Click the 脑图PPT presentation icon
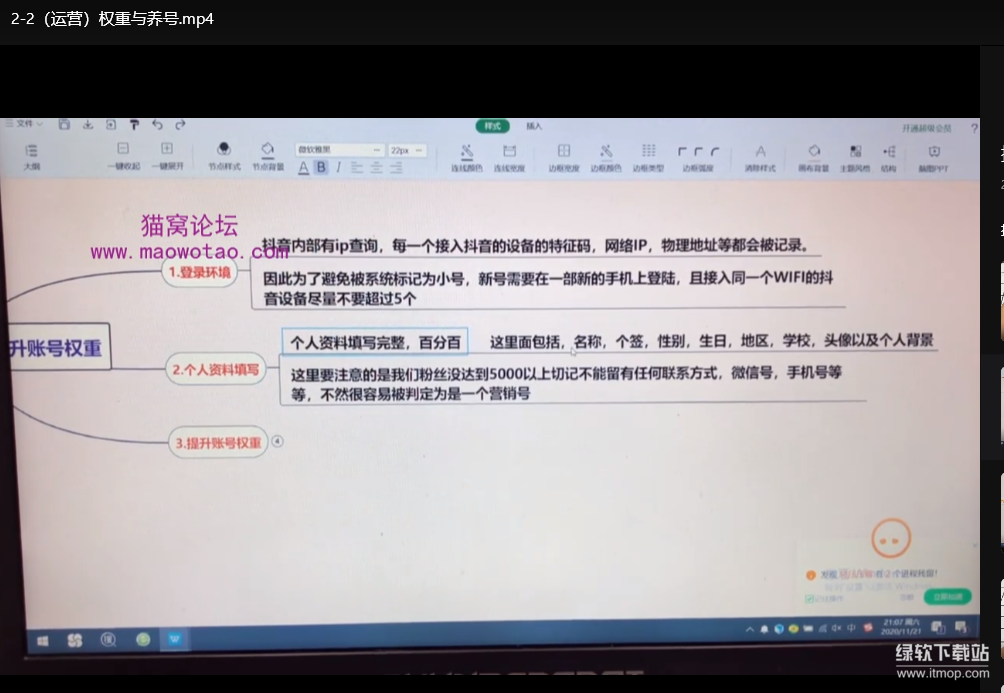Screen dimensions: 1004x693 [x=933, y=156]
